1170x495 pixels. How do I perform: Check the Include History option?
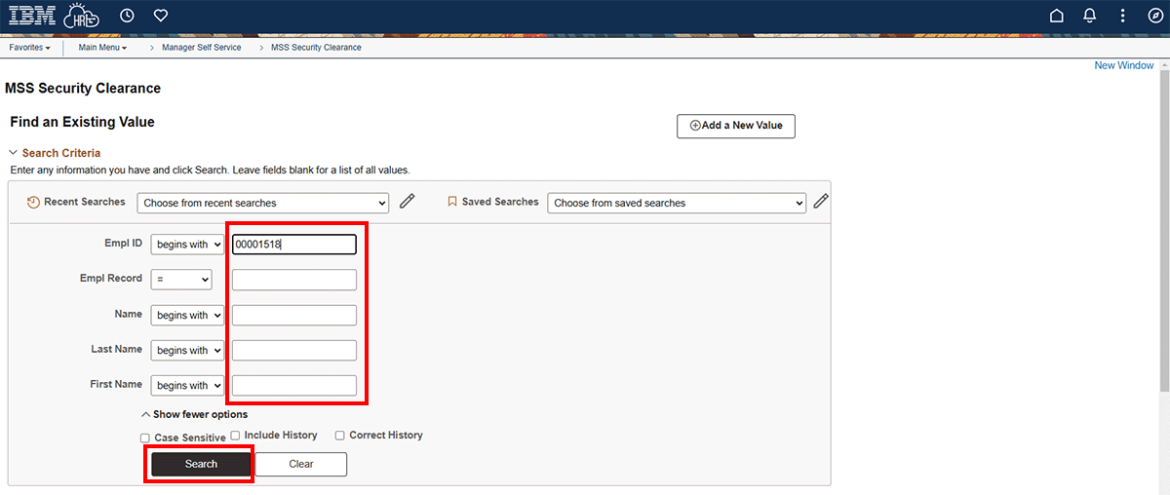(x=235, y=436)
